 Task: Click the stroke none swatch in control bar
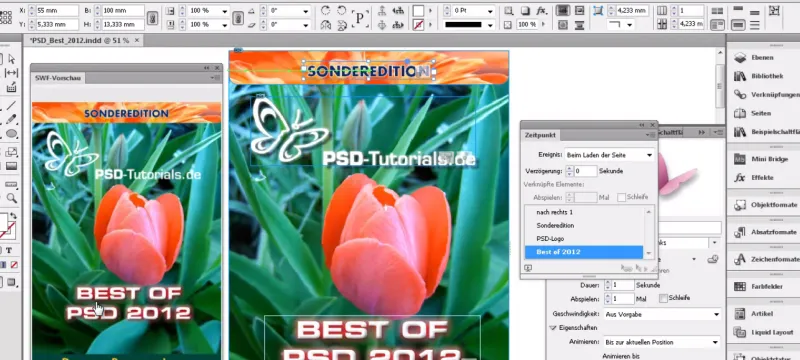coord(418,24)
